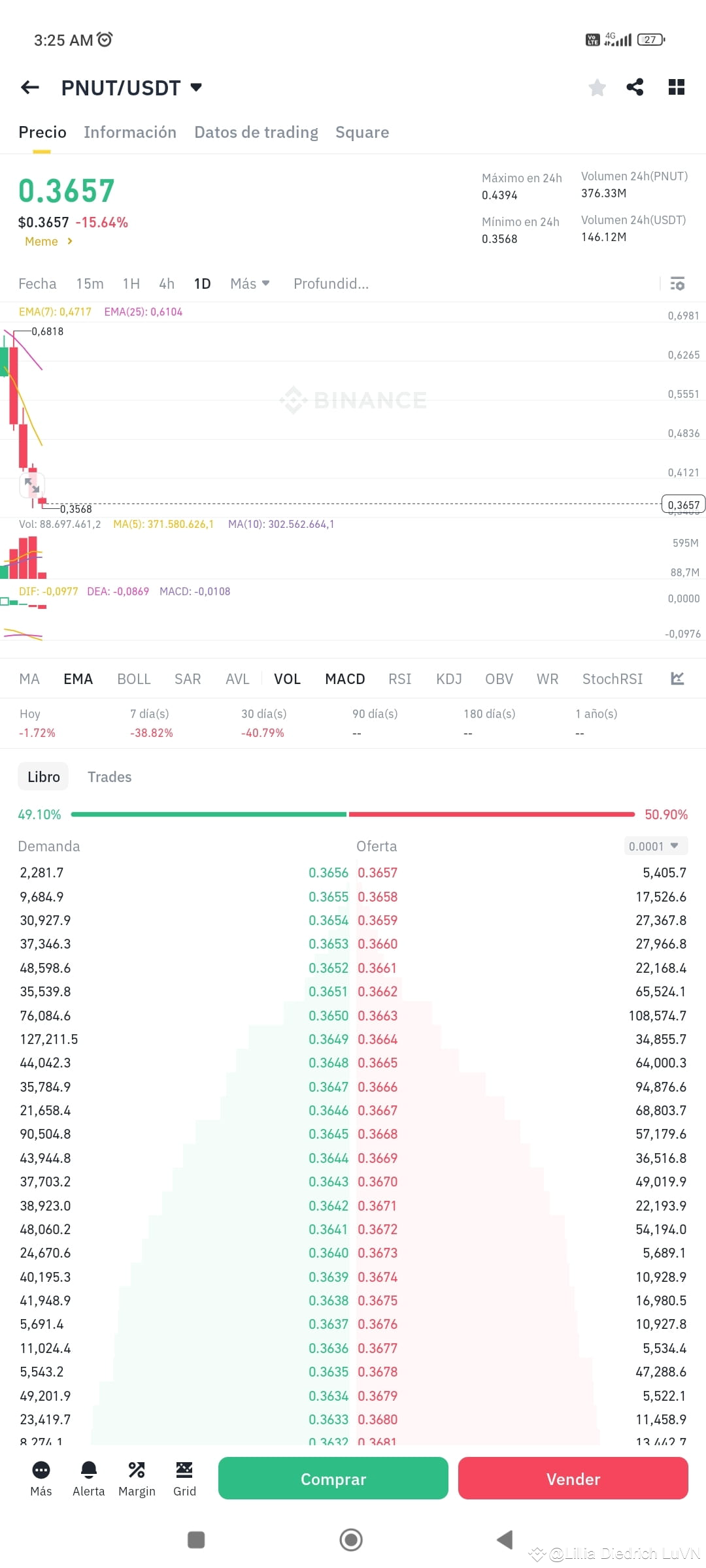The height and width of the screenshot is (1568, 706).
Task: Toggle the WR sub-indicator
Action: (x=548, y=679)
